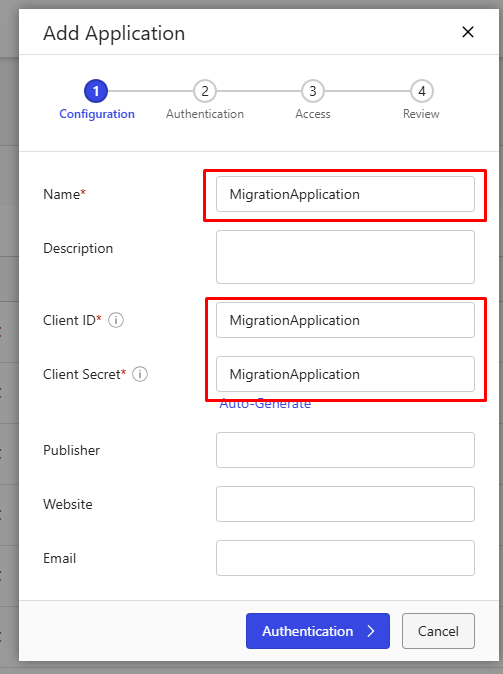Jump to step 4 Review circle
Viewport: 503px width, 674px height.
[421, 91]
